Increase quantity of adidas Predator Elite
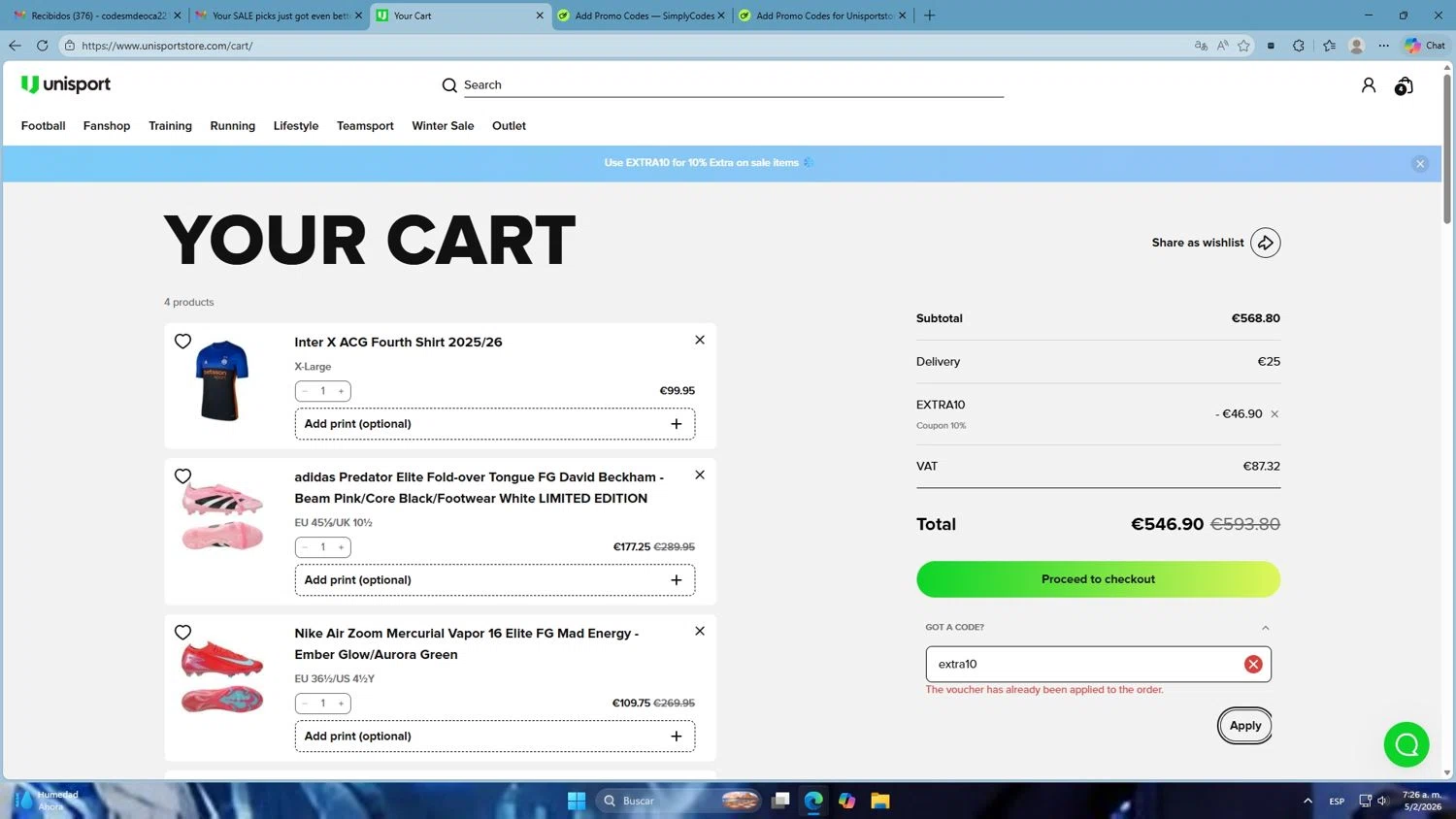The height and width of the screenshot is (819, 1456). click(x=341, y=547)
